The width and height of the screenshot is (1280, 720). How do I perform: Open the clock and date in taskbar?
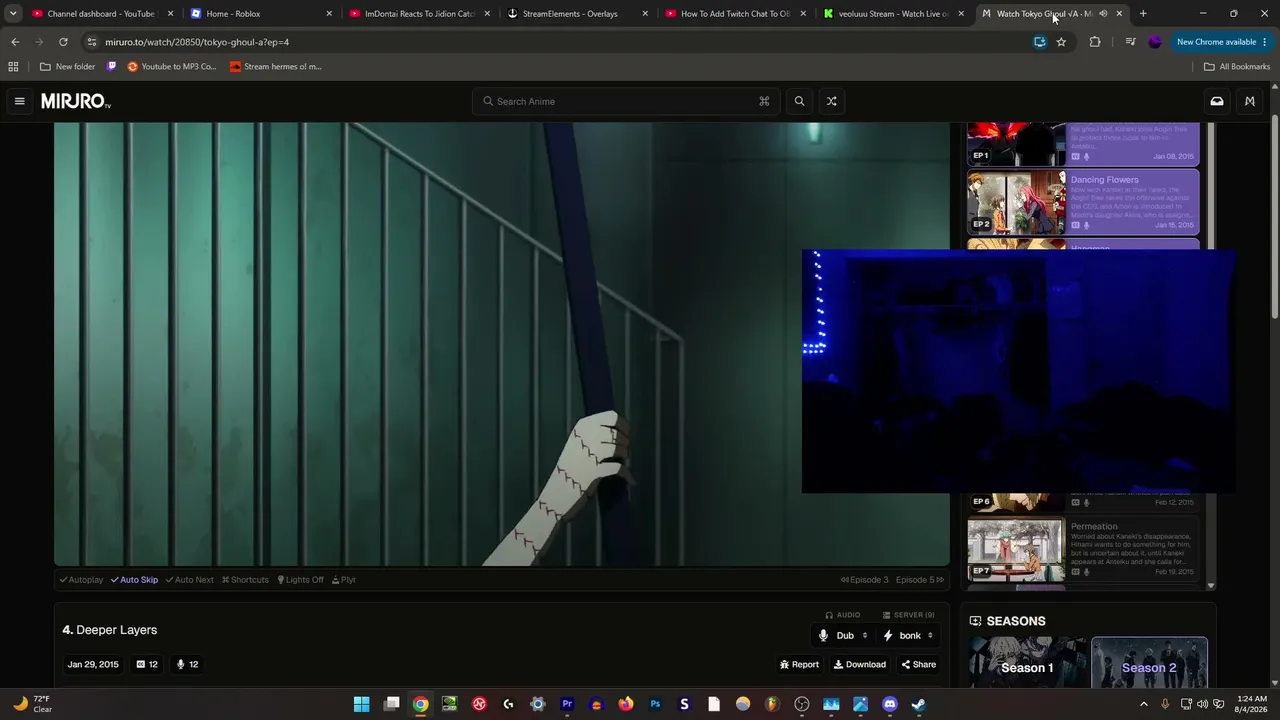point(1251,704)
